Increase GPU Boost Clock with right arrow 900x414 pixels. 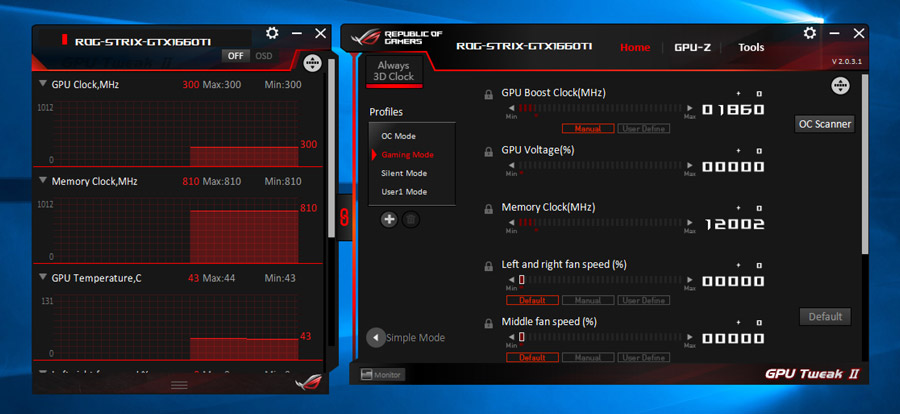click(689, 108)
